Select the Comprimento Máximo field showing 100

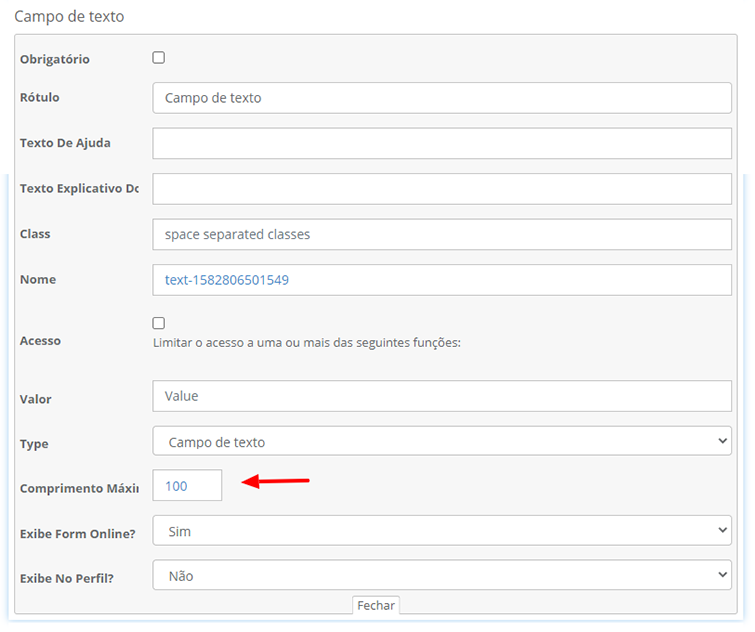187,486
